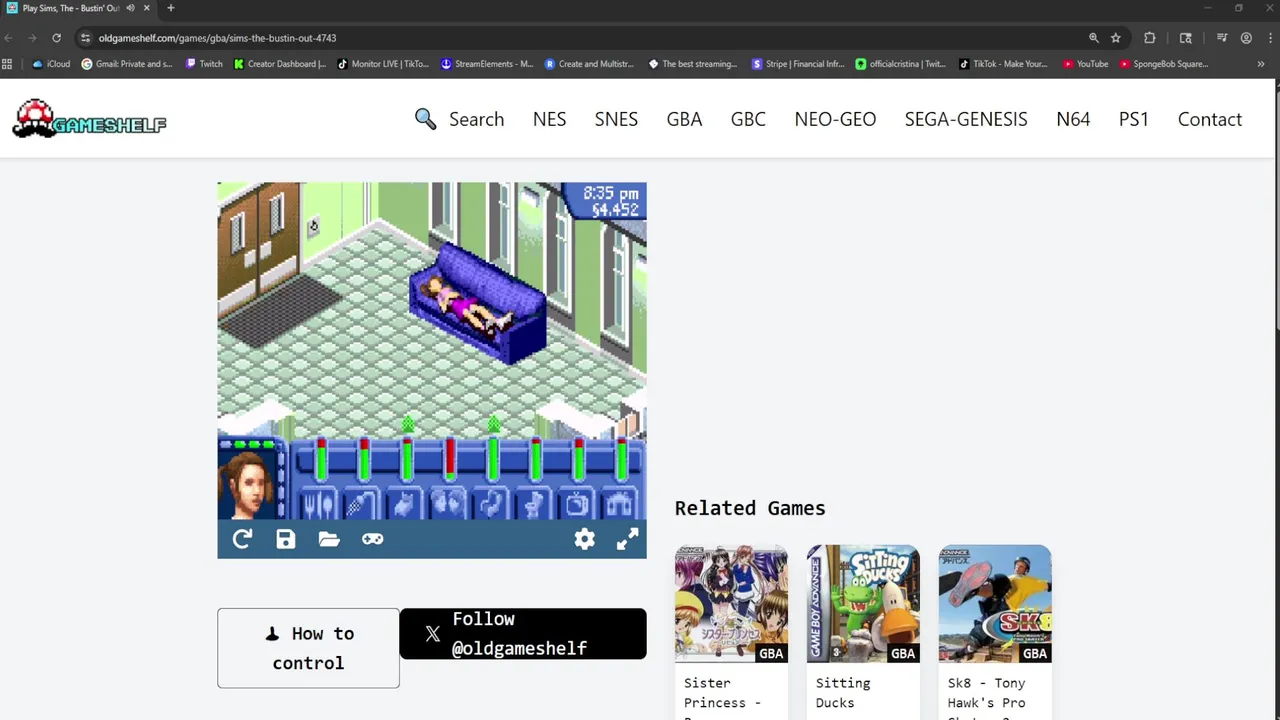Open the SEGA-GENESIS menu item
1280x720 pixels.
click(x=966, y=119)
